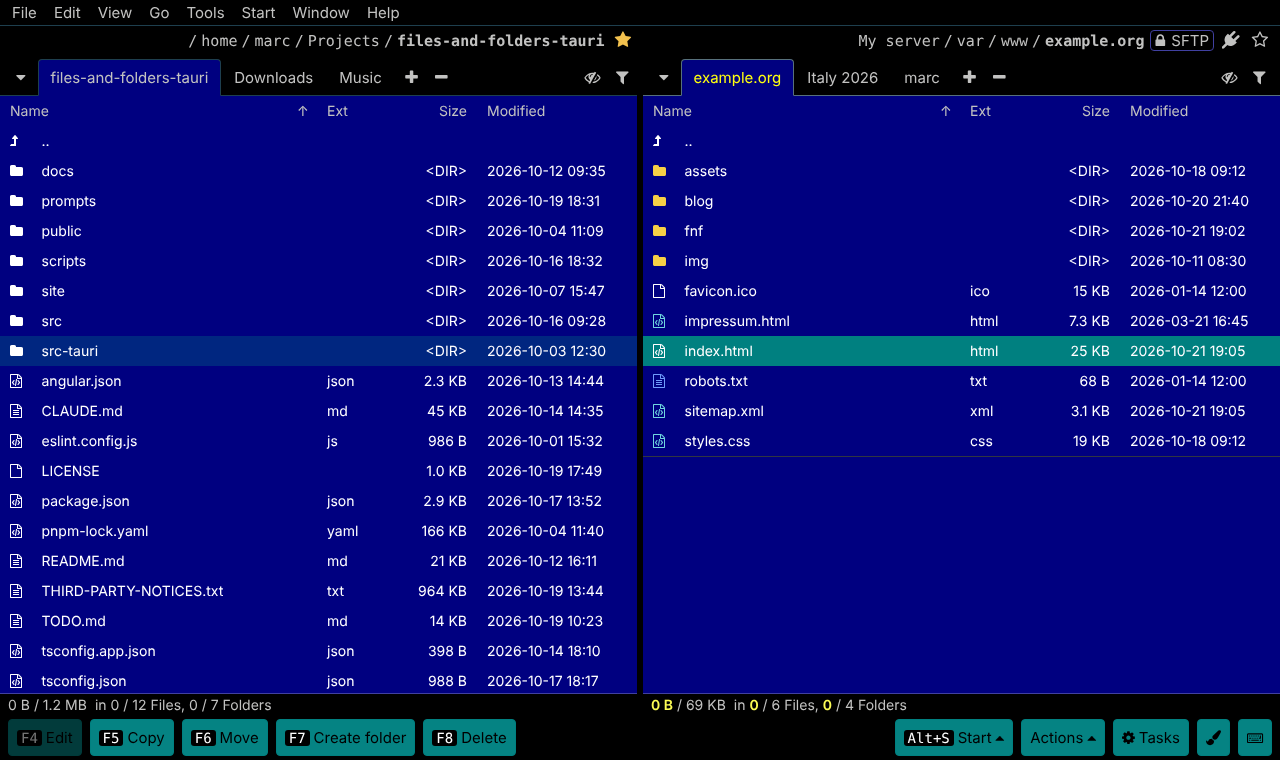The height and width of the screenshot is (760, 1280).
Task: Expand the right pane tab list caret
Action: pyautogui.click(x=663, y=78)
